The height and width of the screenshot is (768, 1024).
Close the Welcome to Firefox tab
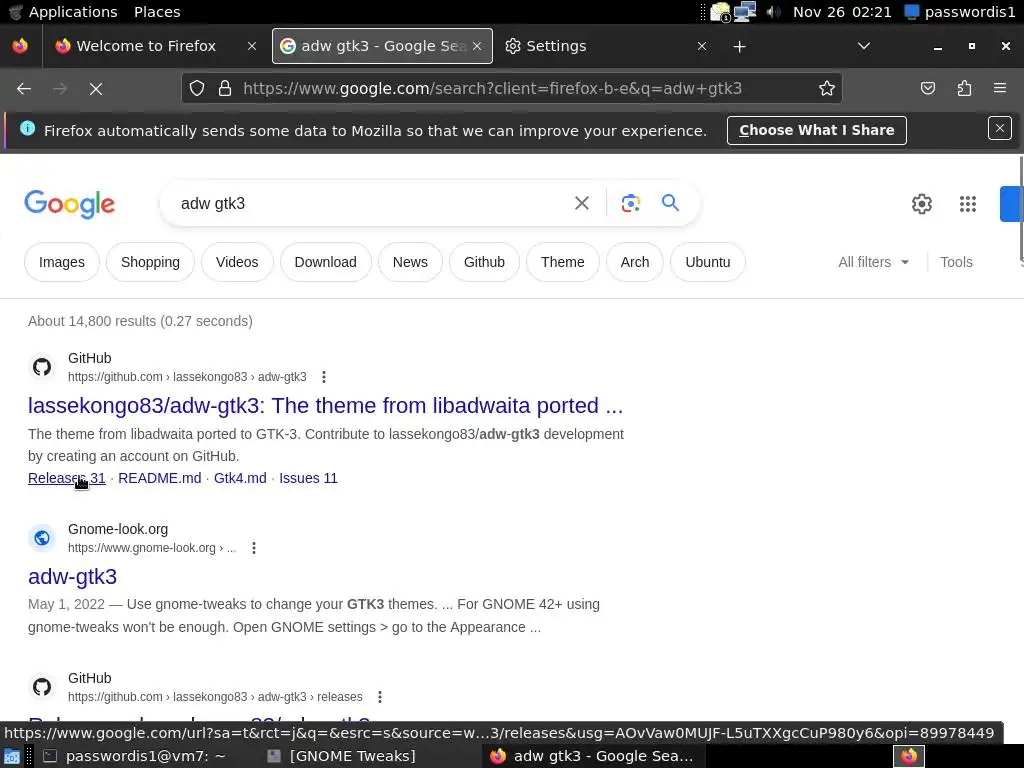tap(252, 46)
